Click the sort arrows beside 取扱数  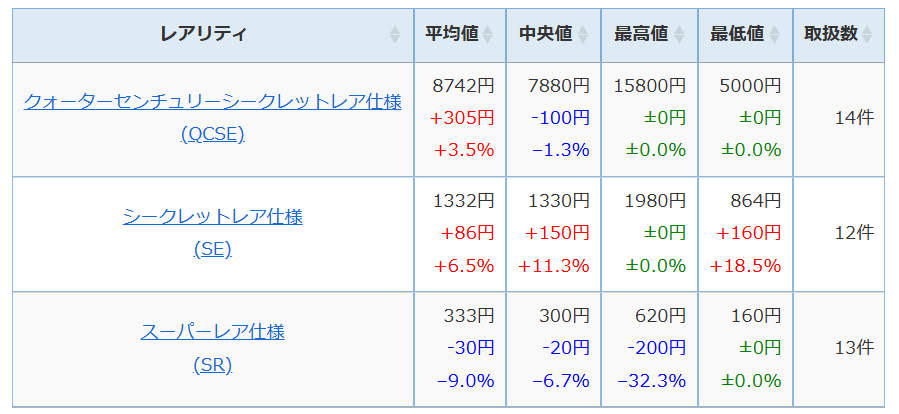pyautogui.click(x=867, y=35)
